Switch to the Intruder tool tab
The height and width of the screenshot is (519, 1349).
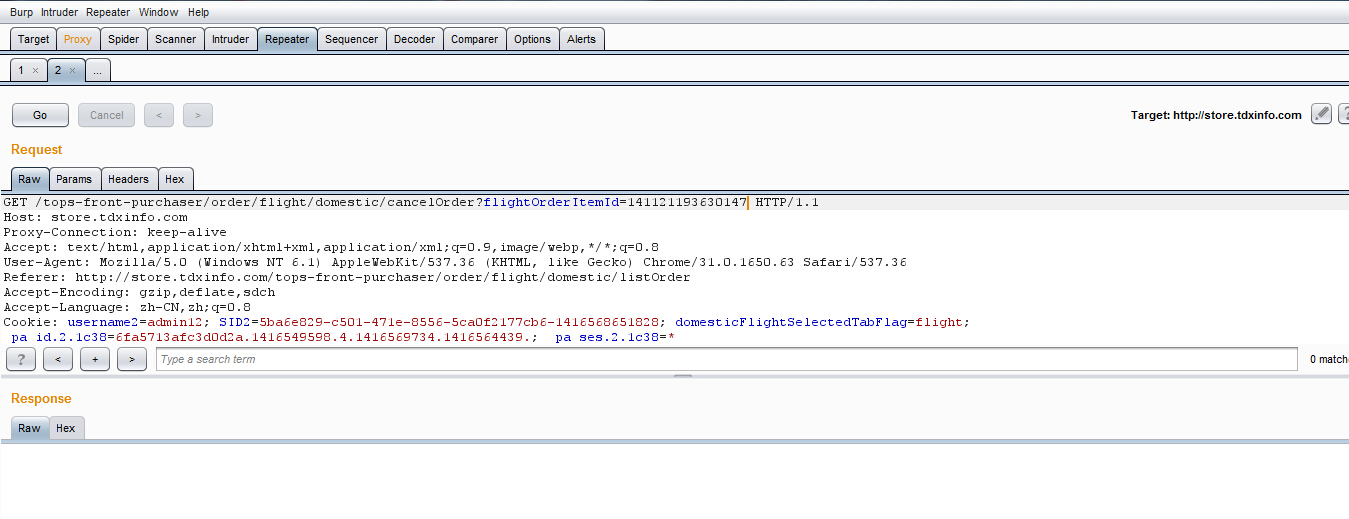(230, 39)
